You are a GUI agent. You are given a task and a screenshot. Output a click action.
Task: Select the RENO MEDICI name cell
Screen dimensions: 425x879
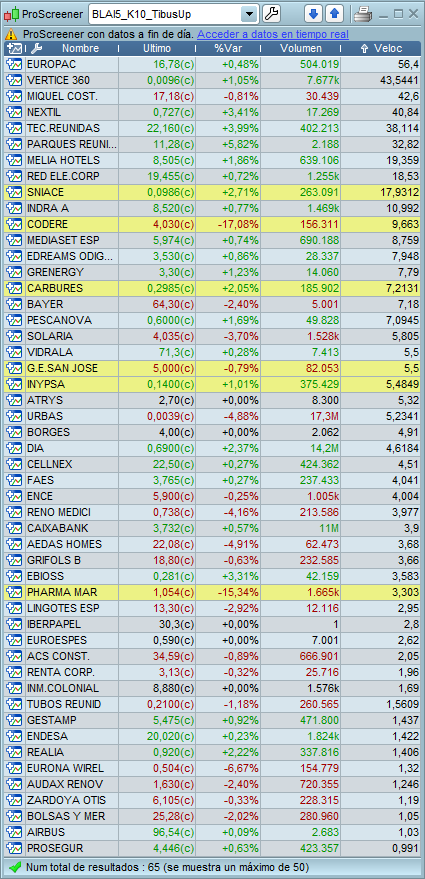tap(72, 512)
